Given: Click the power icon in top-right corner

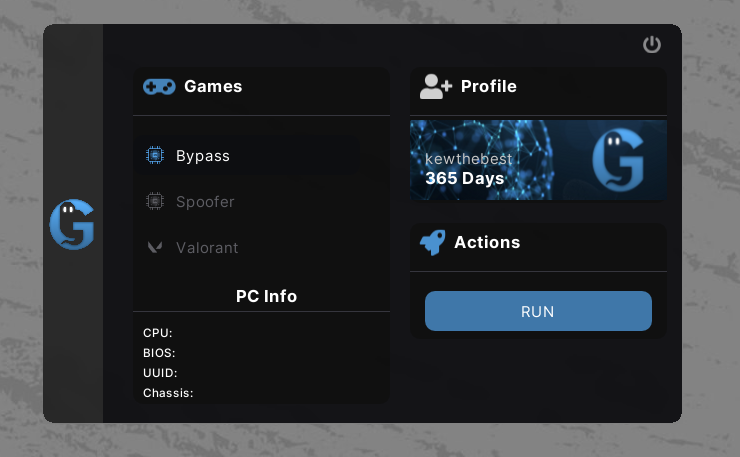Looking at the screenshot, I should point(652,44).
